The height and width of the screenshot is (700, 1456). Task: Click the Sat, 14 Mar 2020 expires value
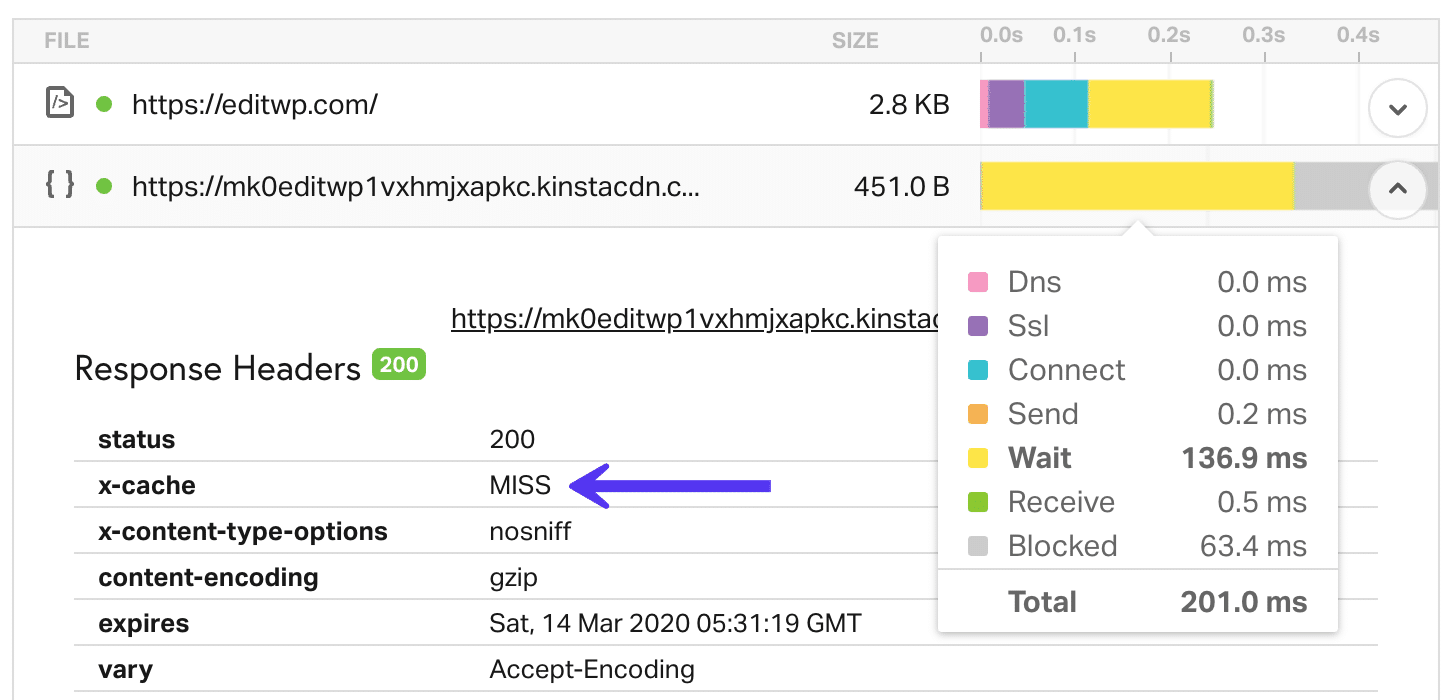coord(675,624)
